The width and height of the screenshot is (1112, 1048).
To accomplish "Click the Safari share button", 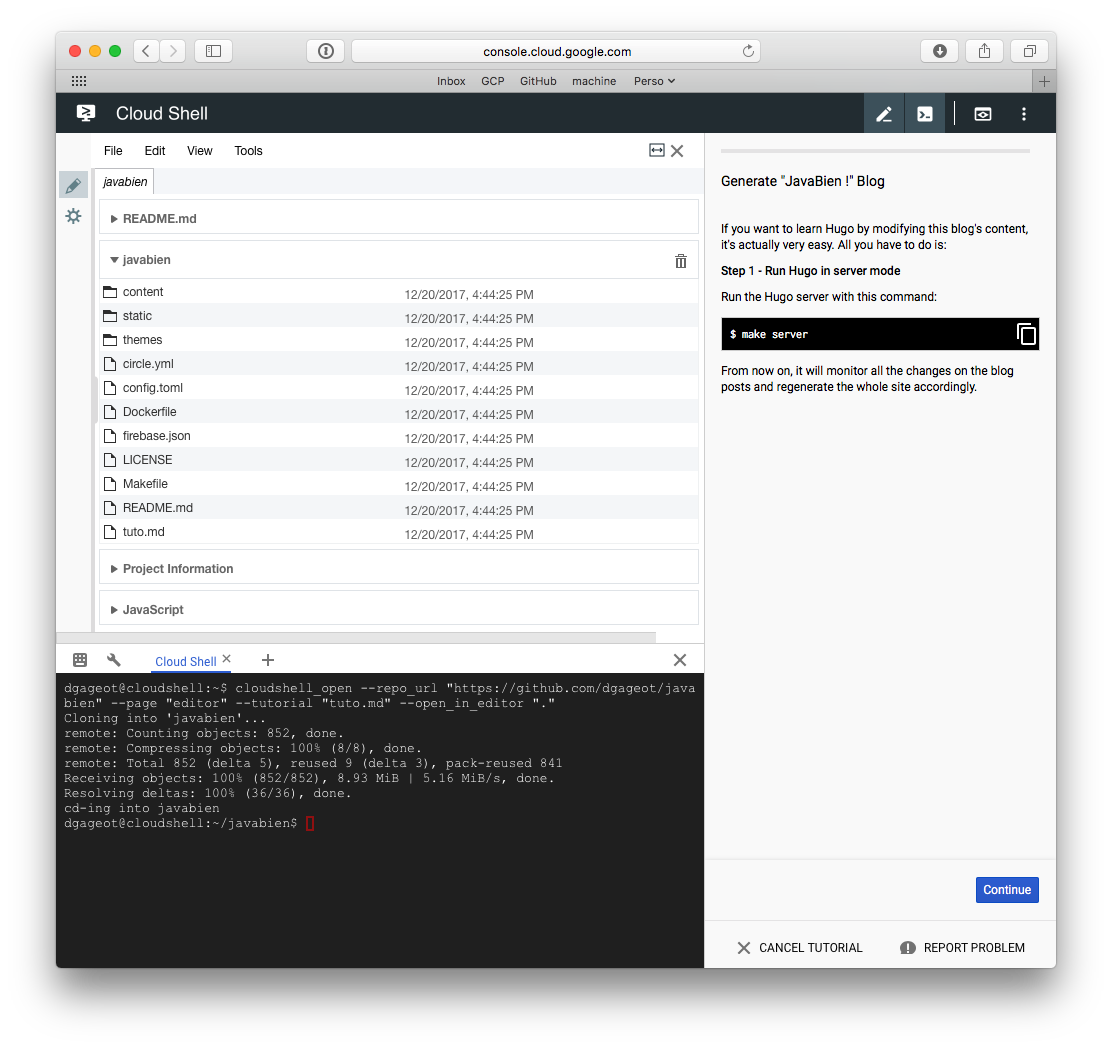I will 984,51.
